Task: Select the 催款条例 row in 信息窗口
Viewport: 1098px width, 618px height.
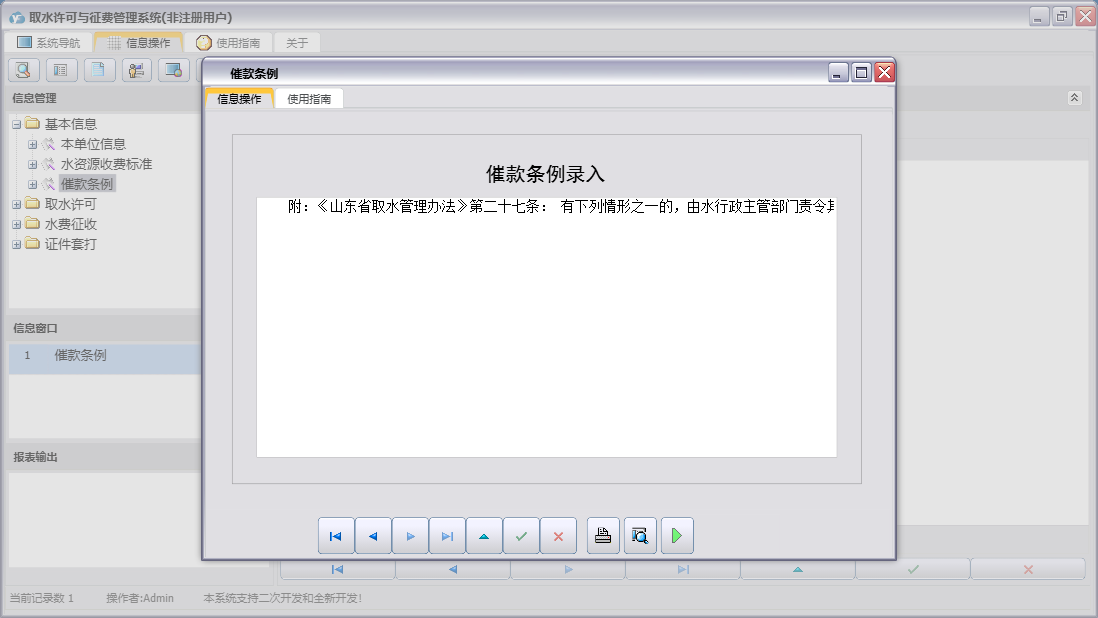Action: point(80,356)
